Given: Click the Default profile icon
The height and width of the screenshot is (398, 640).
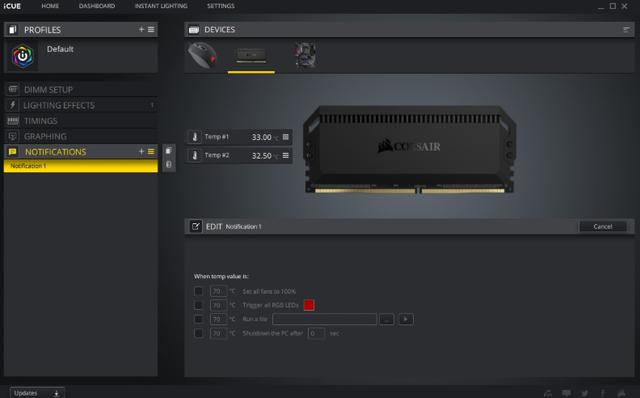Looking at the screenshot, I should pyautogui.click(x=22, y=56).
